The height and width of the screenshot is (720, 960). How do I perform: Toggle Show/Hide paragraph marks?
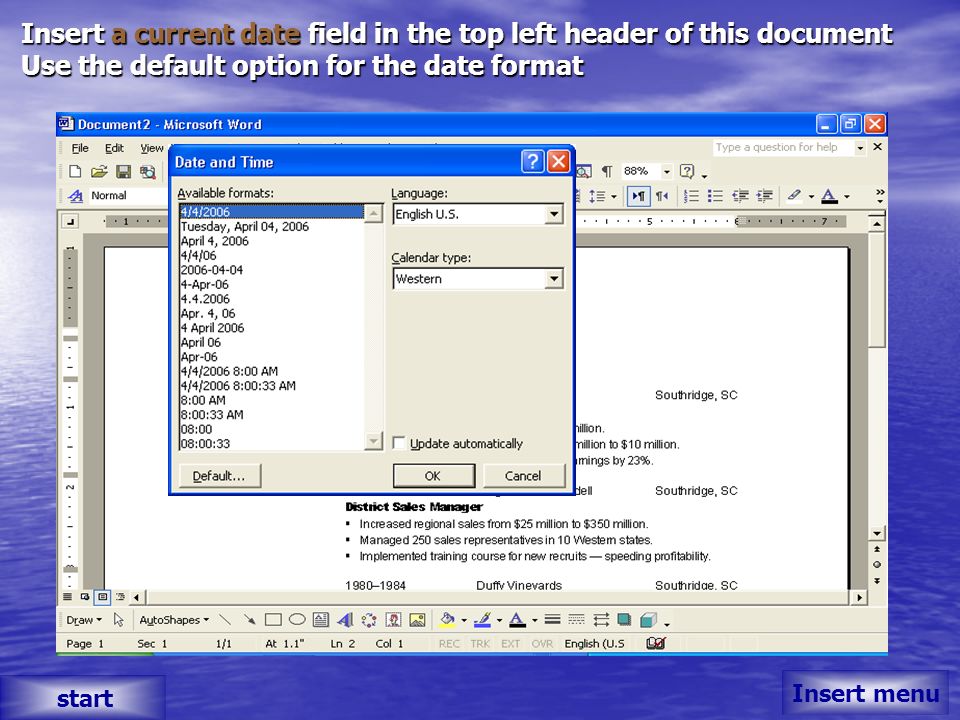[607, 171]
